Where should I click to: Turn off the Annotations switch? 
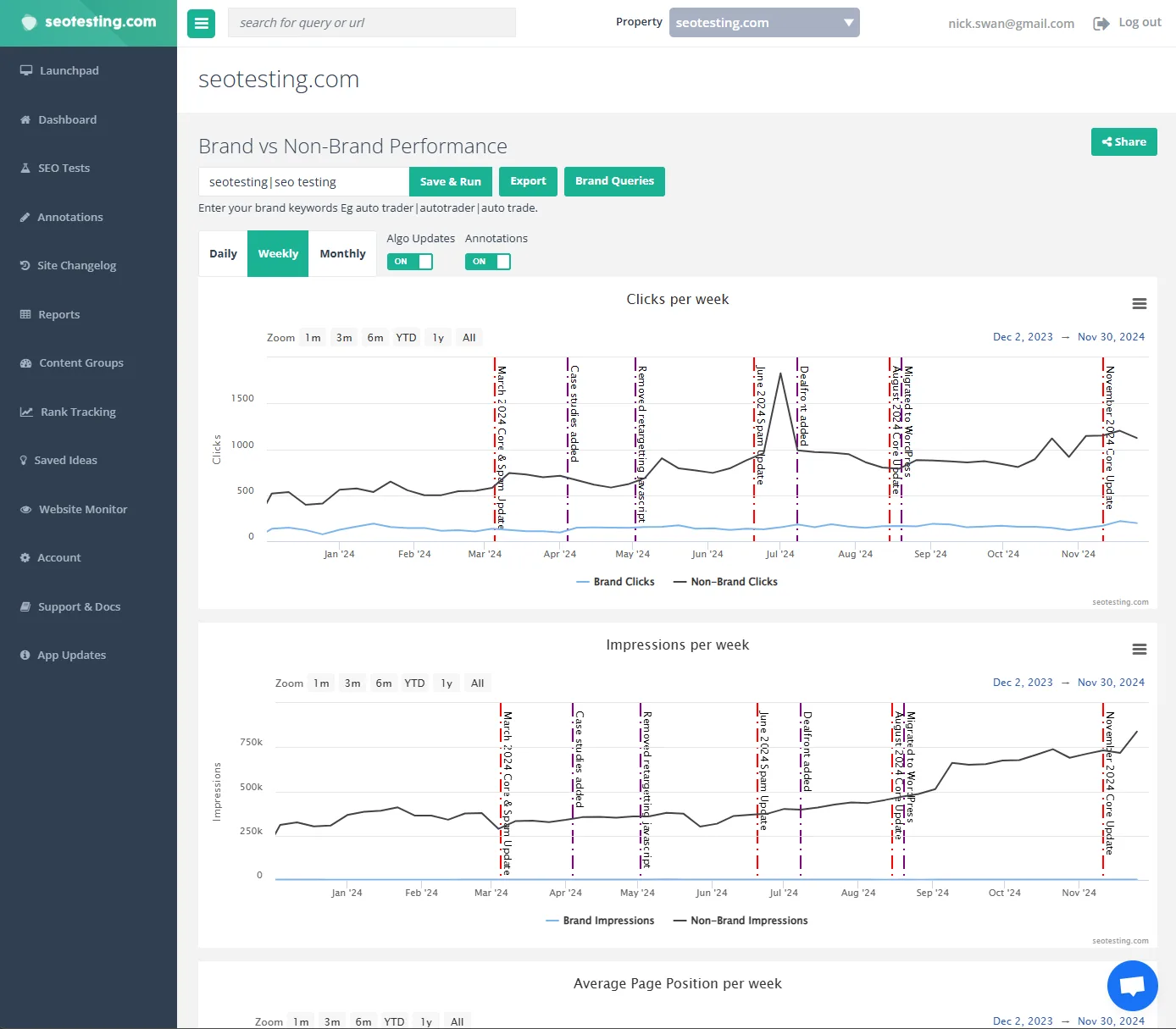(488, 262)
